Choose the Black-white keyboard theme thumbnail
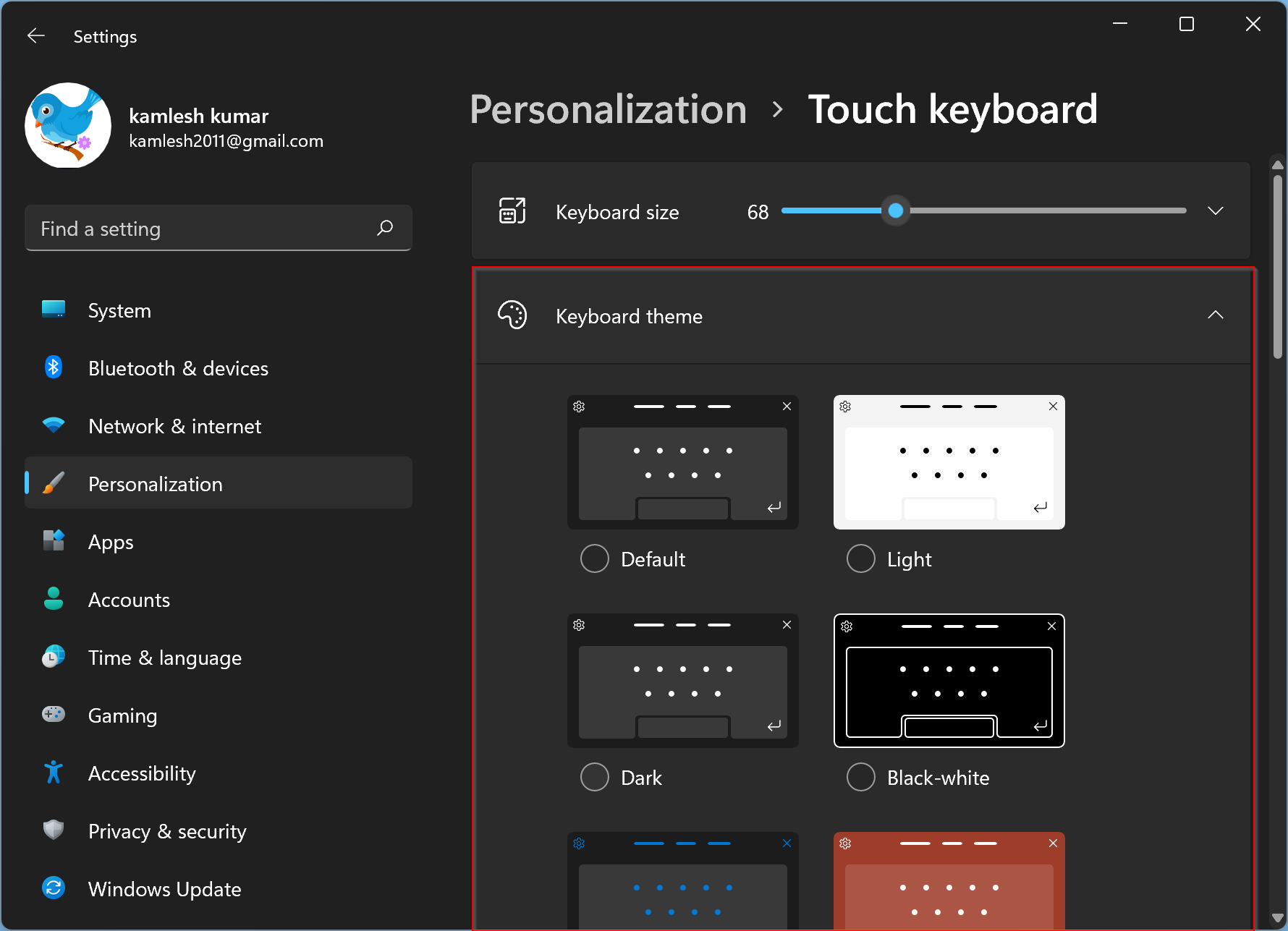This screenshot has width=1288, height=931. tap(949, 681)
